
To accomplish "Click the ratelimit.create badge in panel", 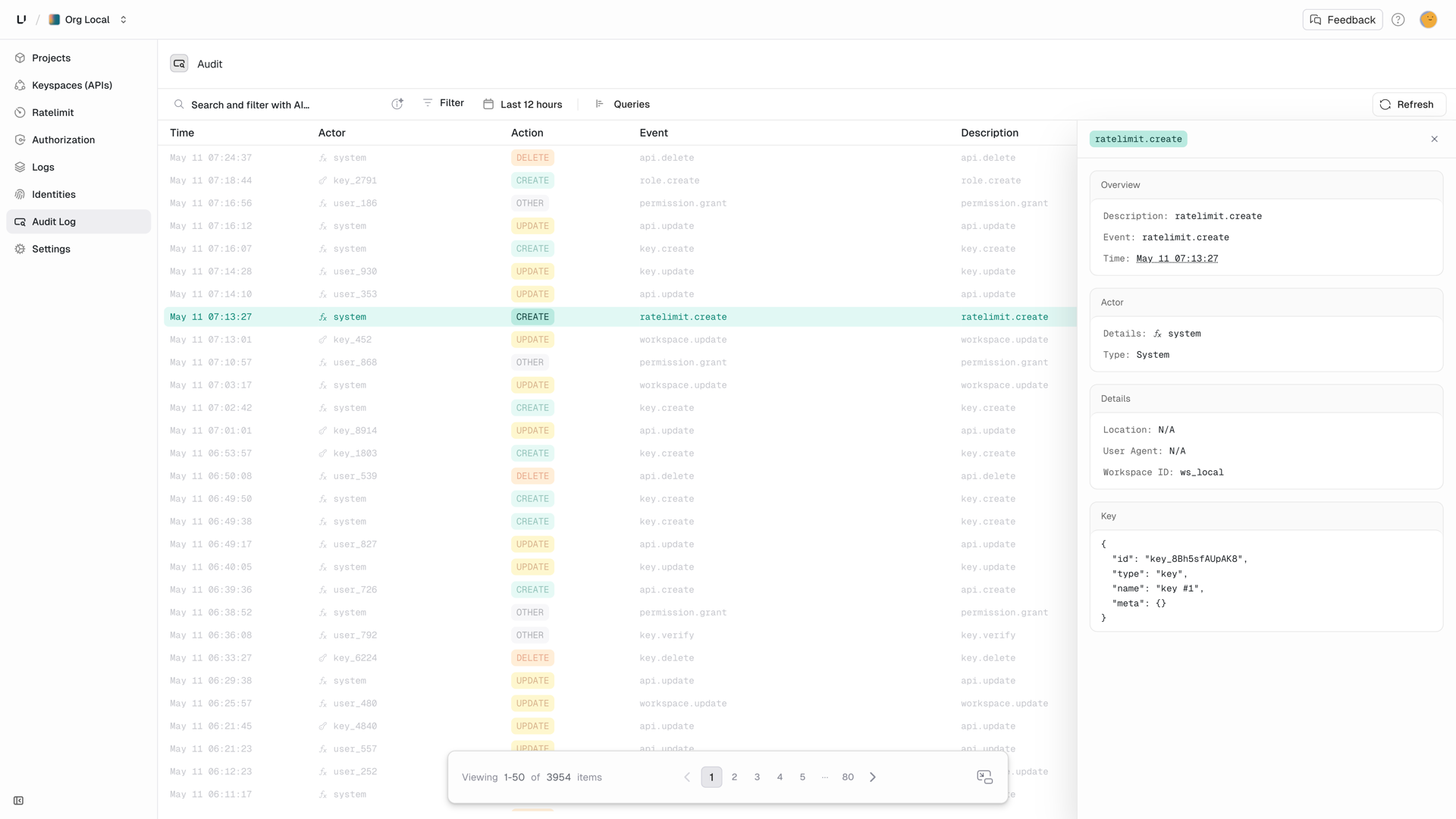I will pos(1138,139).
